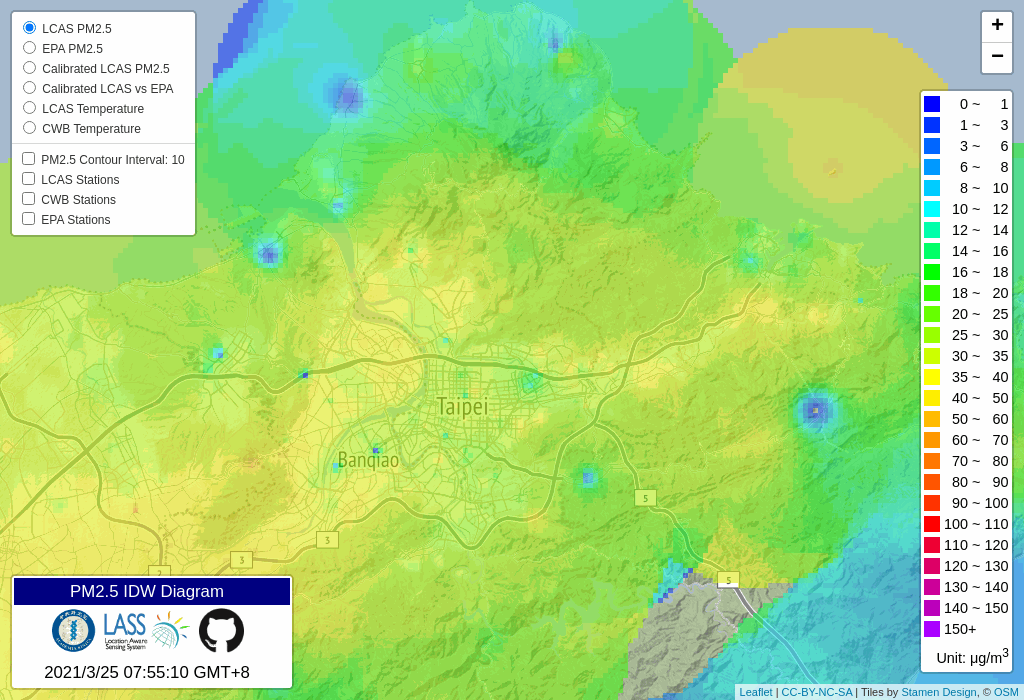This screenshot has width=1024, height=700.
Task: Enable EPA Stations overlay
Action: (x=29, y=219)
